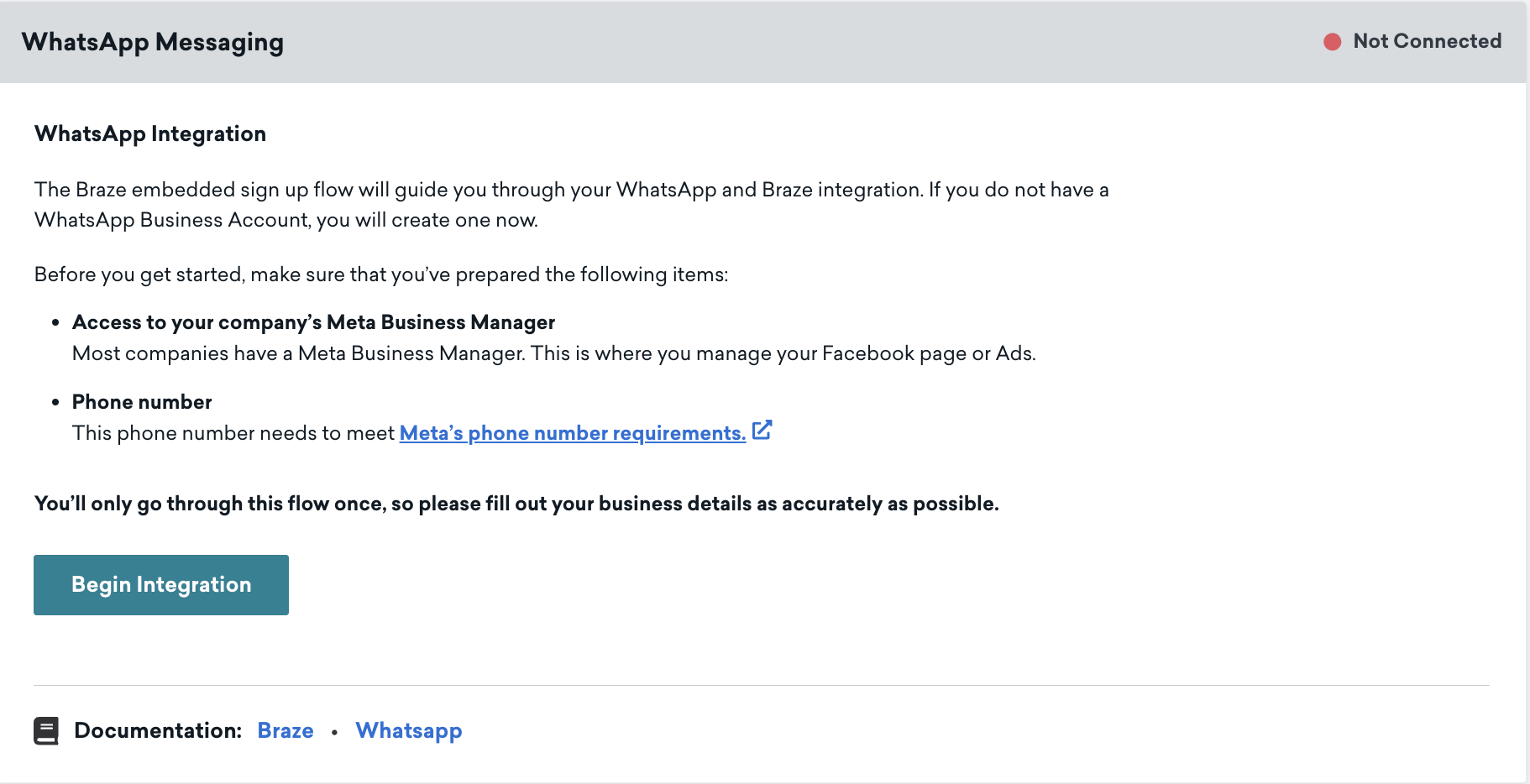Click the Phone number bullet heading
This screenshot has height=784, width=1530.
[x=142, y=402]
